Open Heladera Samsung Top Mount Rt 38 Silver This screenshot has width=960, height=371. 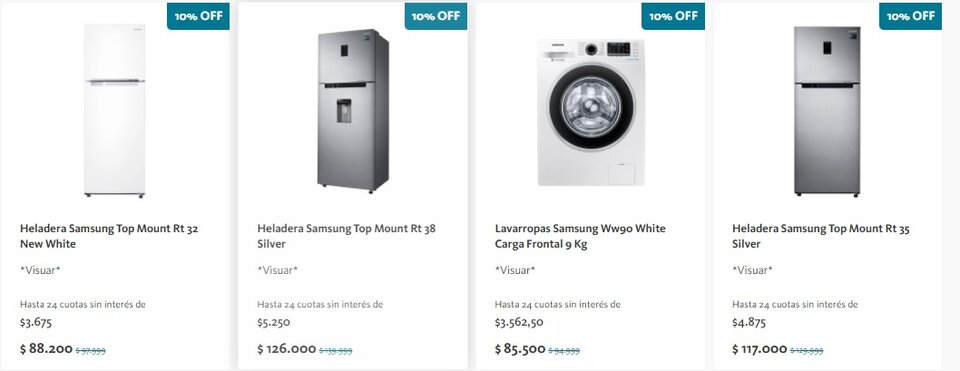(x=347, y=236)
